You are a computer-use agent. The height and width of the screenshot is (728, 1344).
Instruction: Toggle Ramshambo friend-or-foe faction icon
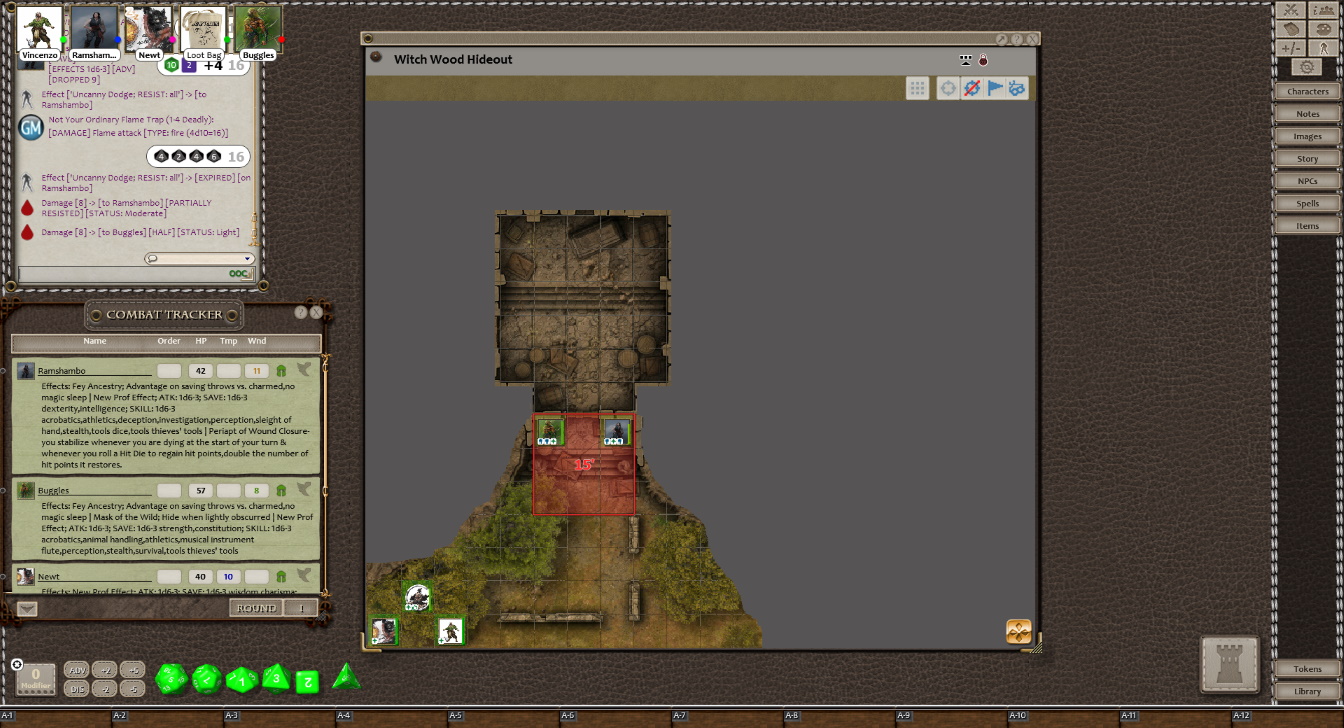pos(281,371)
